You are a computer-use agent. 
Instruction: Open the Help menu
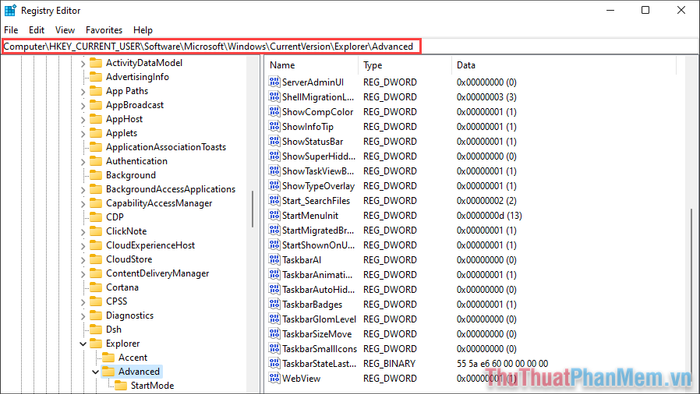click(143, 30)
